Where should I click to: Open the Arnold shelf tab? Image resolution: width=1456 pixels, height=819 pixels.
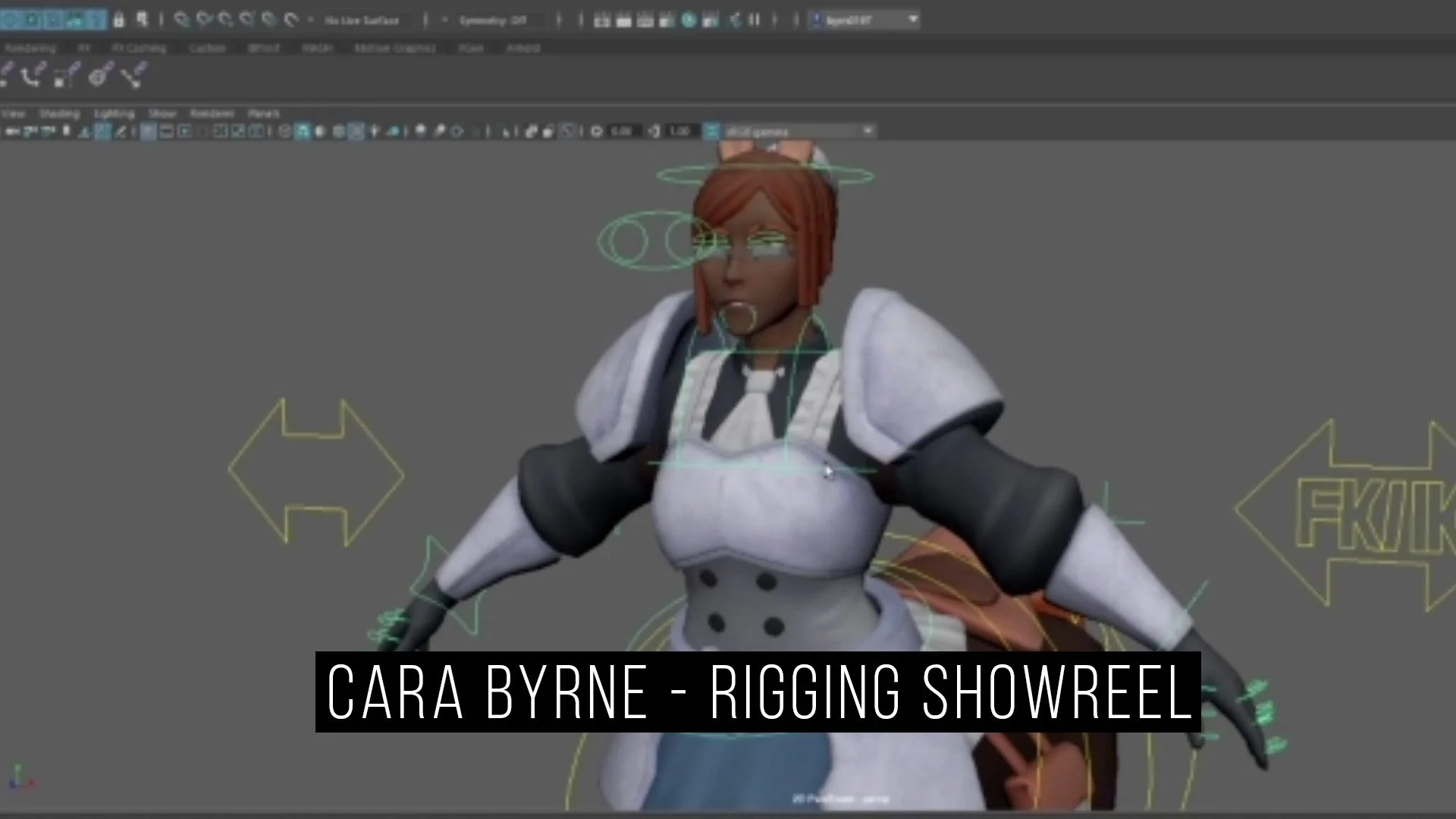click(x=522, y=48)
